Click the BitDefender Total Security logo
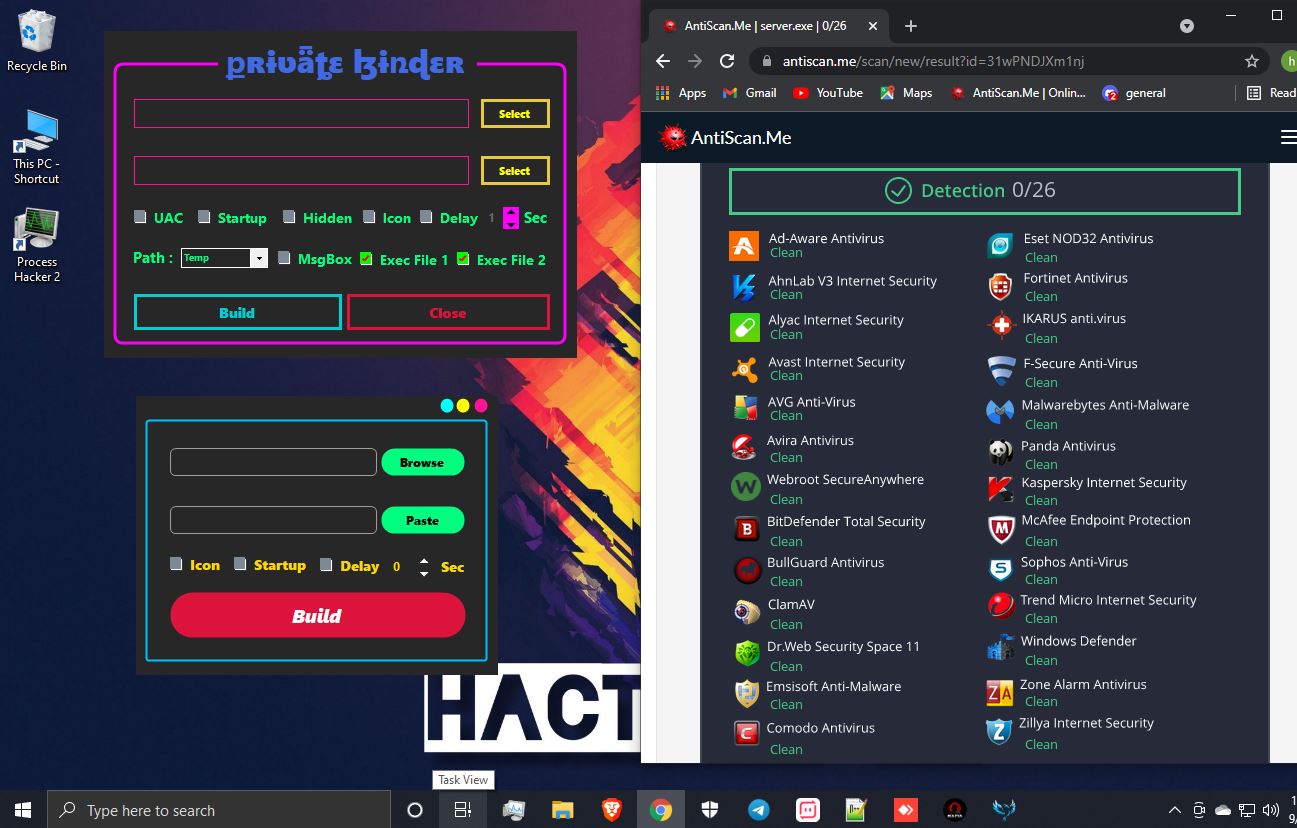Screen dimensions: 1297x828 746,529
